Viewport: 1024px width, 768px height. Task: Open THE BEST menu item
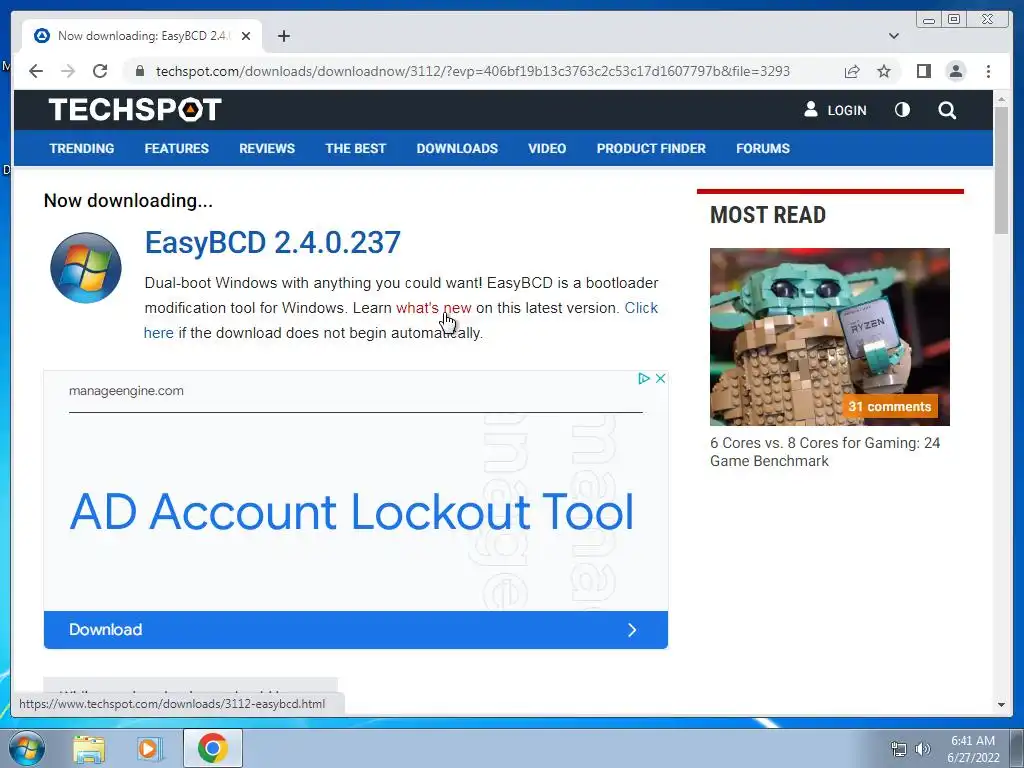356,148
